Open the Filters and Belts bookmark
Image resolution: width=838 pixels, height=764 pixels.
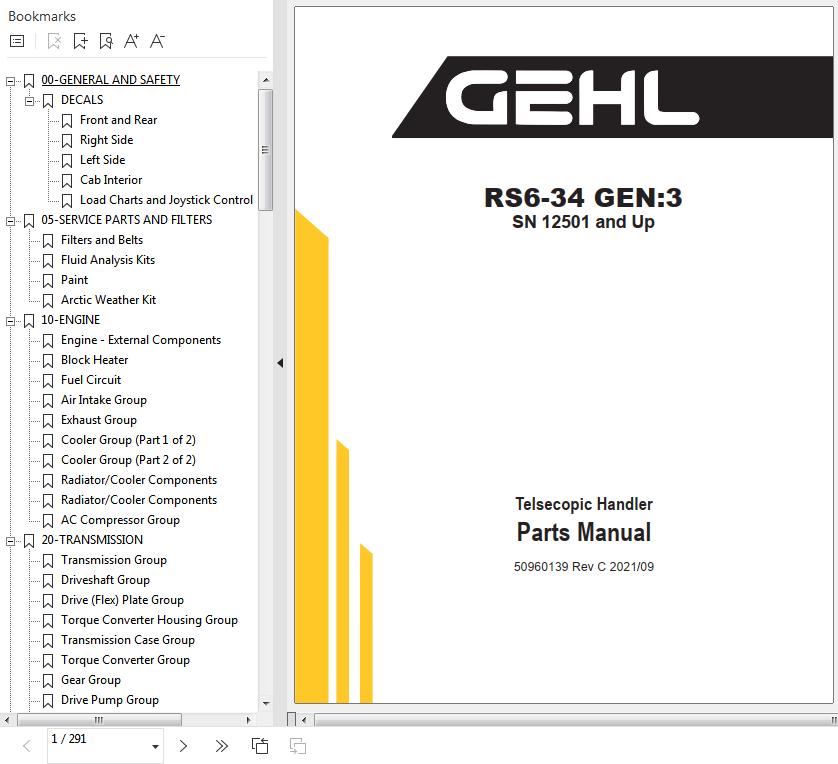coord(102,240)
